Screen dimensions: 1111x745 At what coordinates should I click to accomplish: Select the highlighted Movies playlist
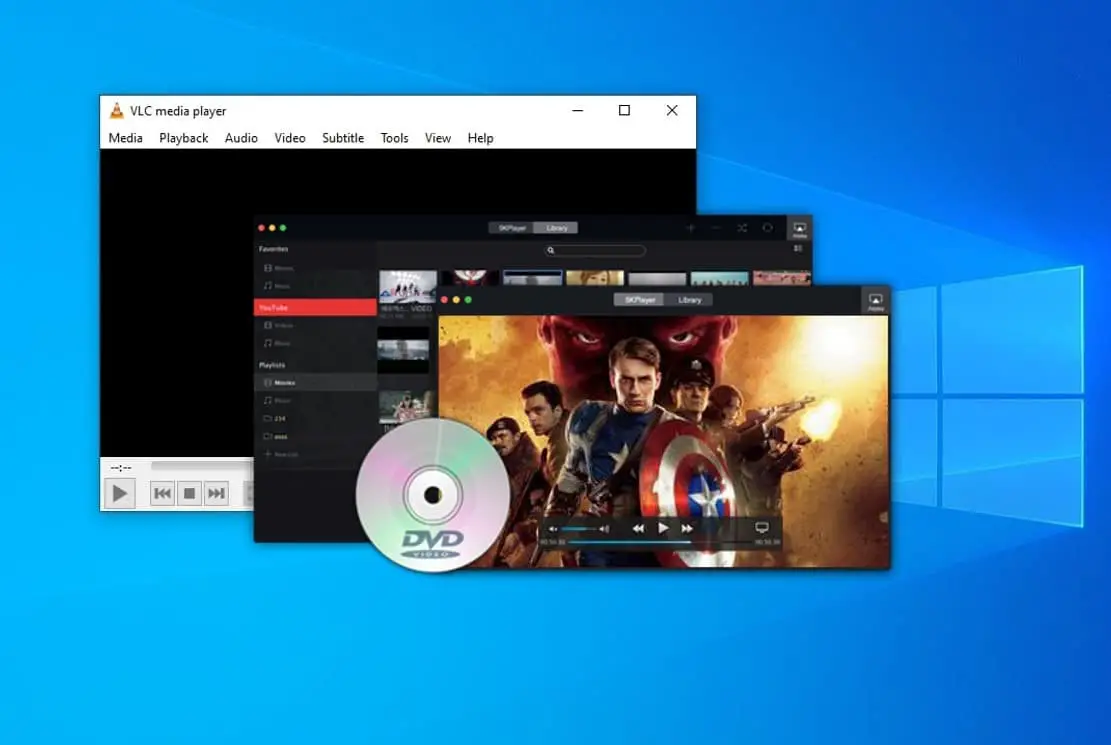pyautogui.click(x=315, y=382)
